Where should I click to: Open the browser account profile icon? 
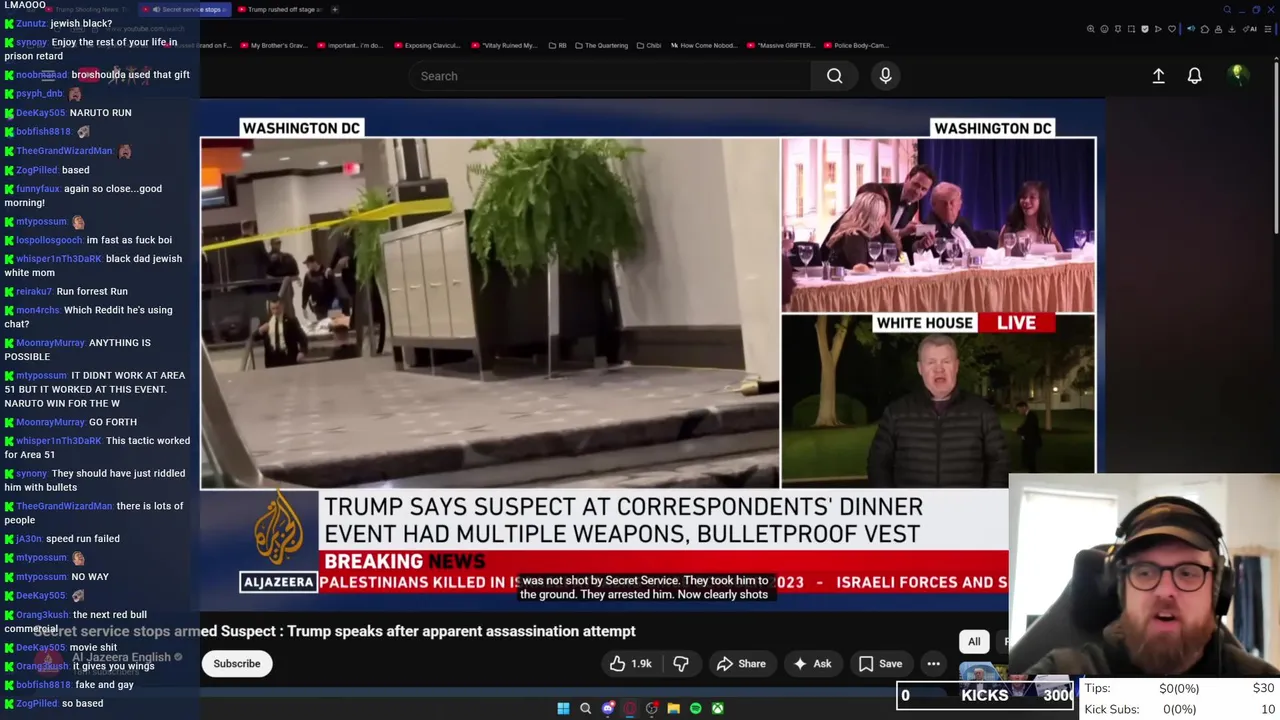point(1218,29)
